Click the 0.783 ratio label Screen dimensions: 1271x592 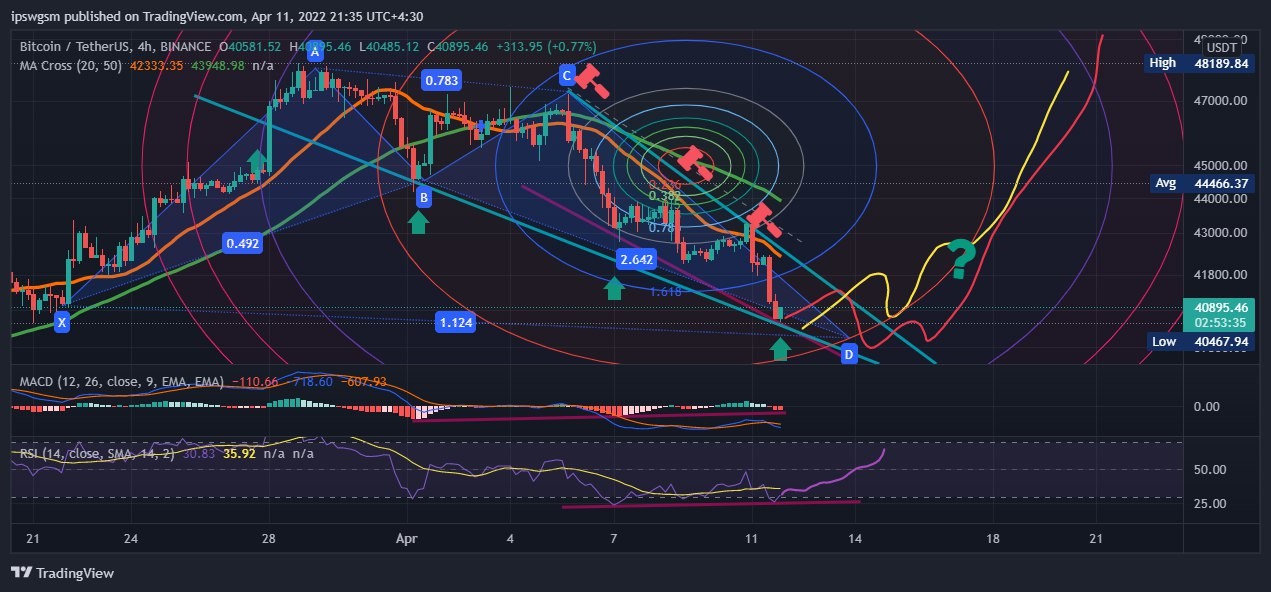[441, 80]
